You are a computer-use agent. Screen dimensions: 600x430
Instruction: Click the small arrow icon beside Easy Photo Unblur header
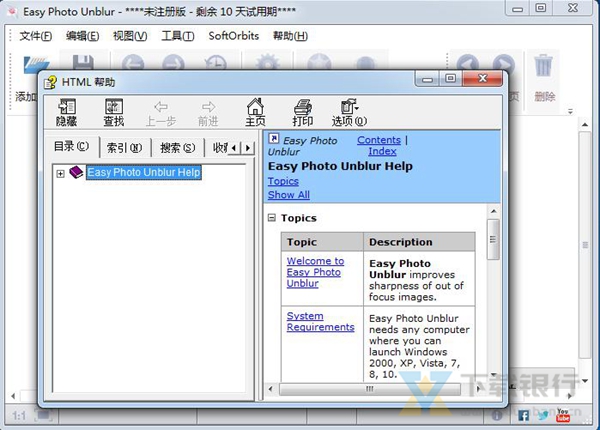(x=274, y=138)
